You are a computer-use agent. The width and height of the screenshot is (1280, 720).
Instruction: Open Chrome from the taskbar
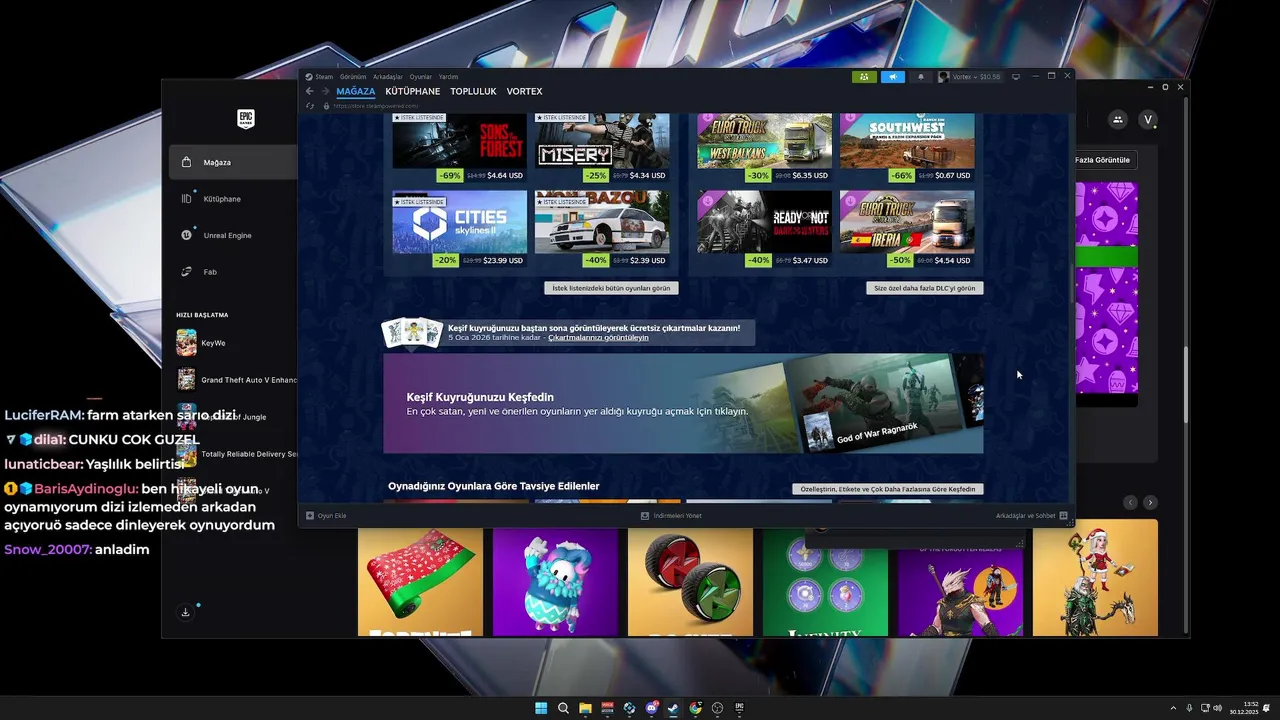pos(695,708)
